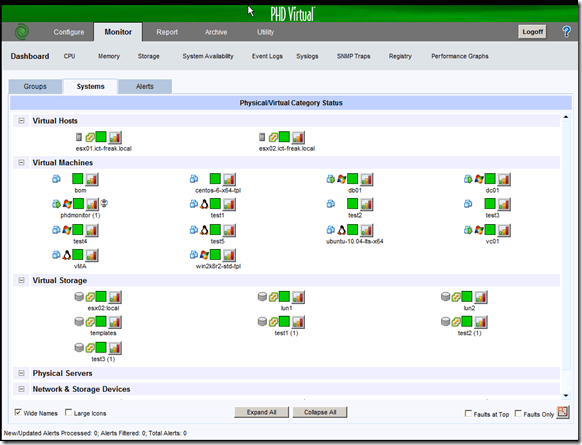Click the Linux penguin icon for vMA

pyautogui.click(x=67, y=255)
